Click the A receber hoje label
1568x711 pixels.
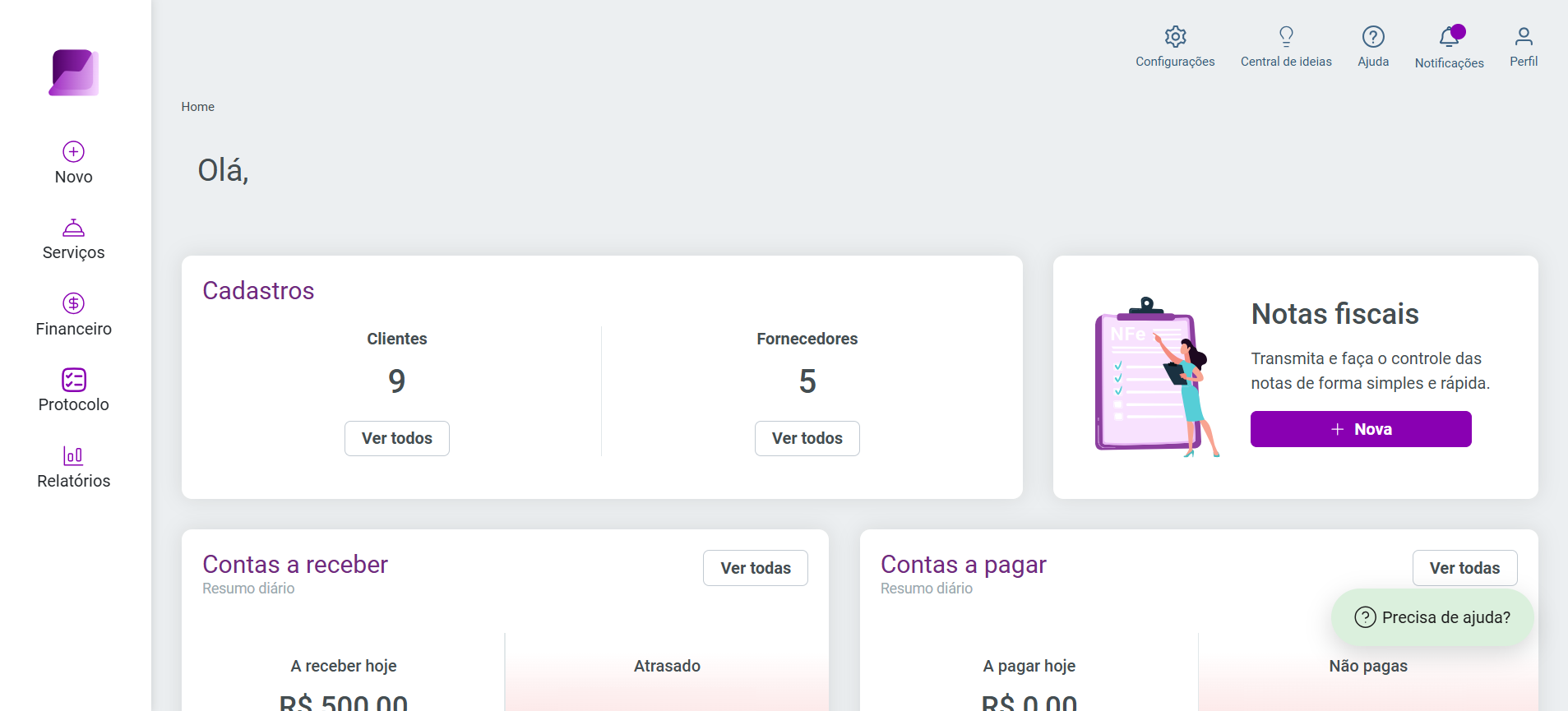tap(344, 666)
